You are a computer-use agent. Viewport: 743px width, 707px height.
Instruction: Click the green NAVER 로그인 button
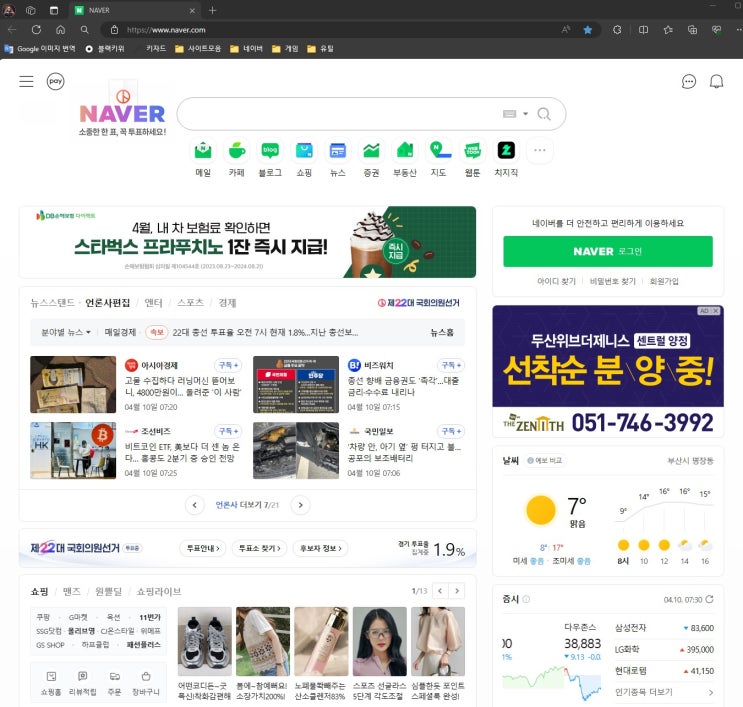coord(607,252)
